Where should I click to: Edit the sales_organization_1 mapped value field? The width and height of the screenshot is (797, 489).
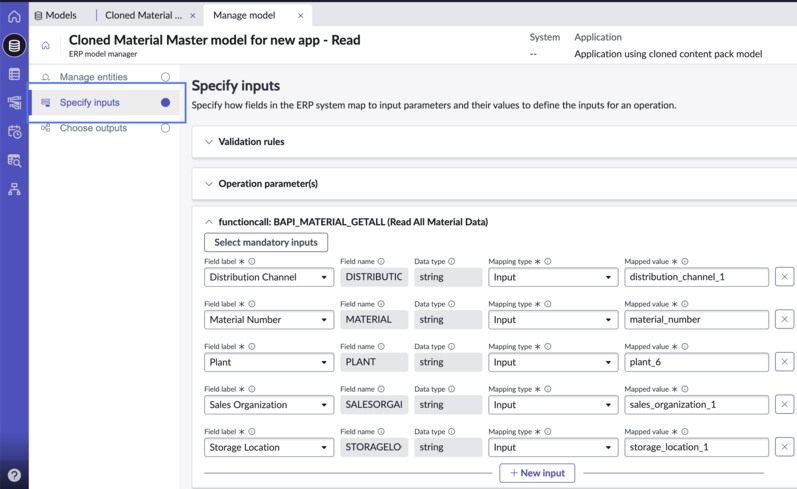tap(696, 405)
